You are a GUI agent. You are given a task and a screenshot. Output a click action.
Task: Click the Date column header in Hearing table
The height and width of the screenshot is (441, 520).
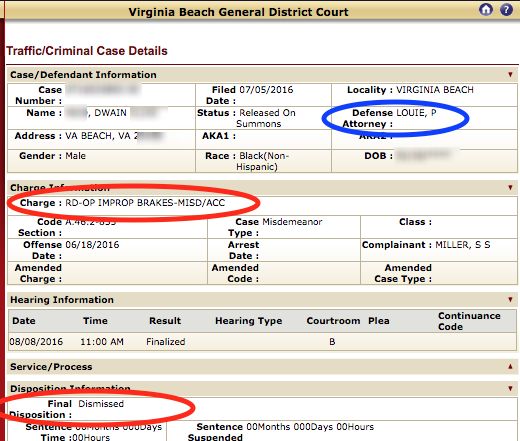click(x=24, y=321)
